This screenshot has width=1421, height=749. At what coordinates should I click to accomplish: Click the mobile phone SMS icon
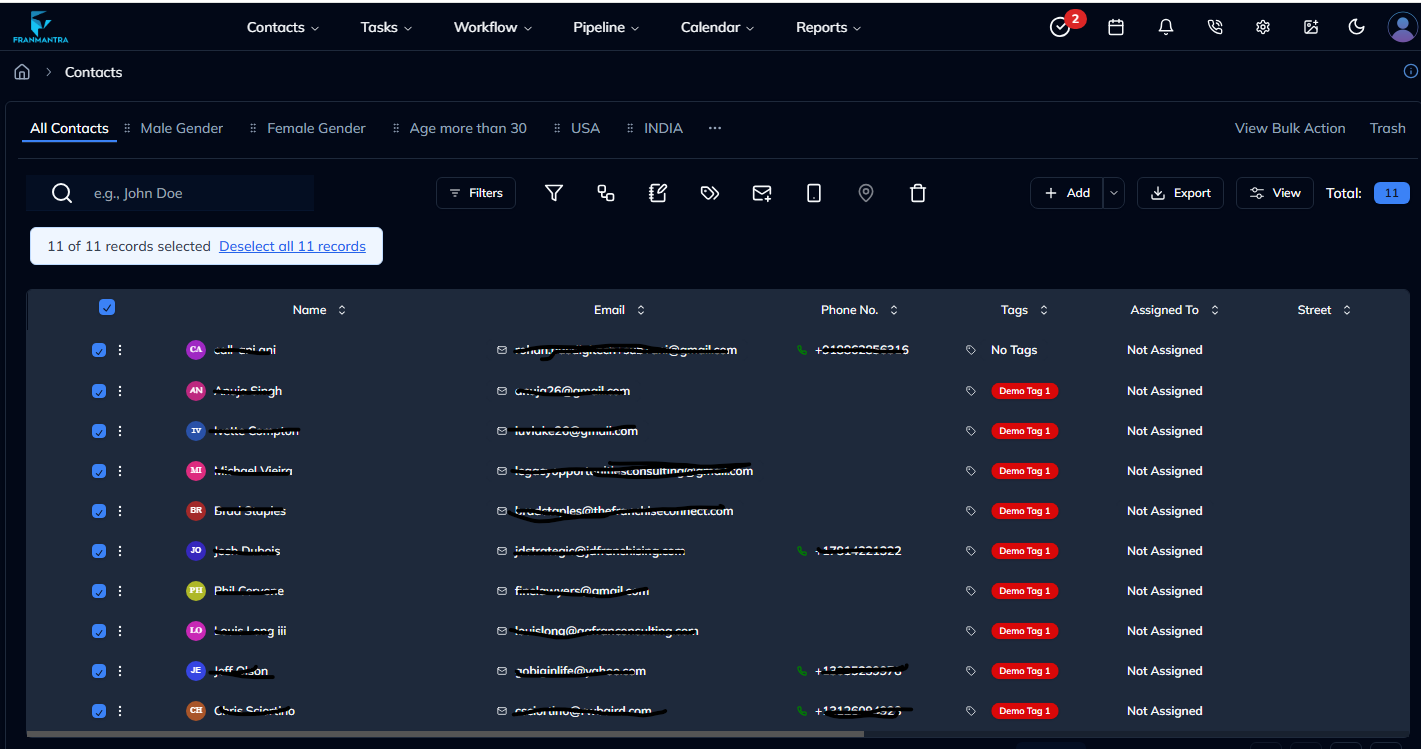(x=814, y=193)
